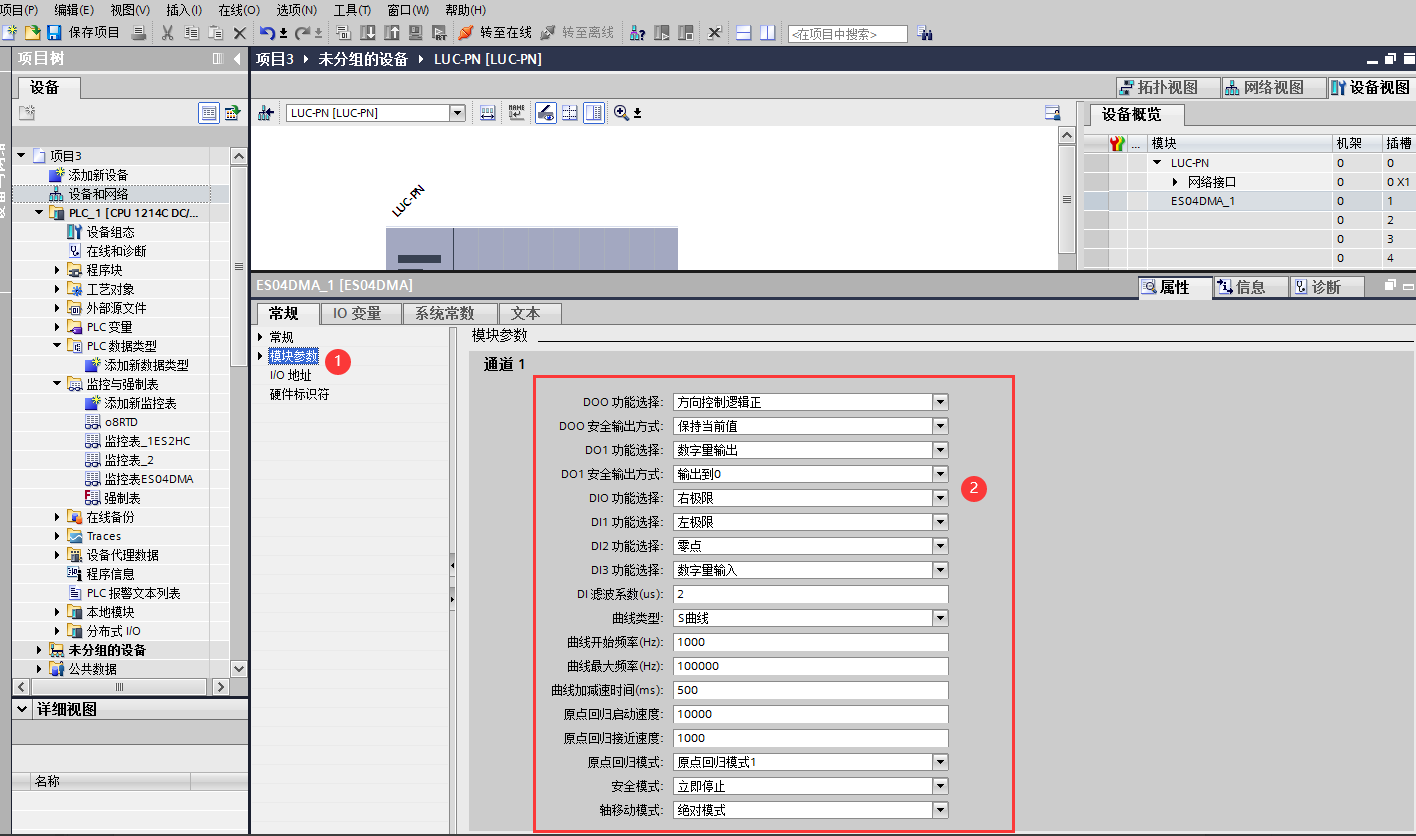The height and width of the screenshot is (836, 1416).
Task: Click the project tree horizontal scrollbar
Action: [x=120, y=687]
